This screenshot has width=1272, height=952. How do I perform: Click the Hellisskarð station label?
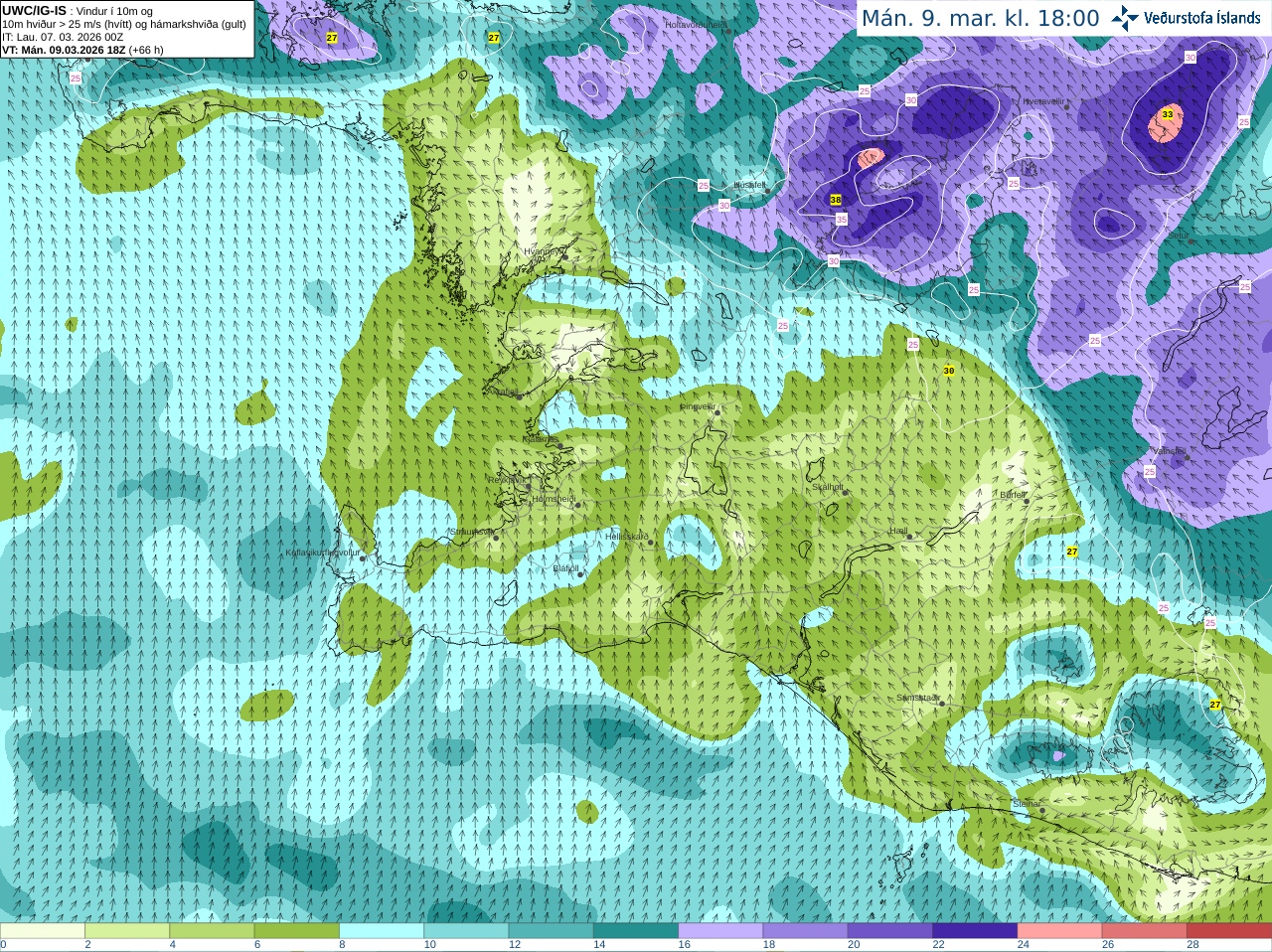[x=626, y=537]
